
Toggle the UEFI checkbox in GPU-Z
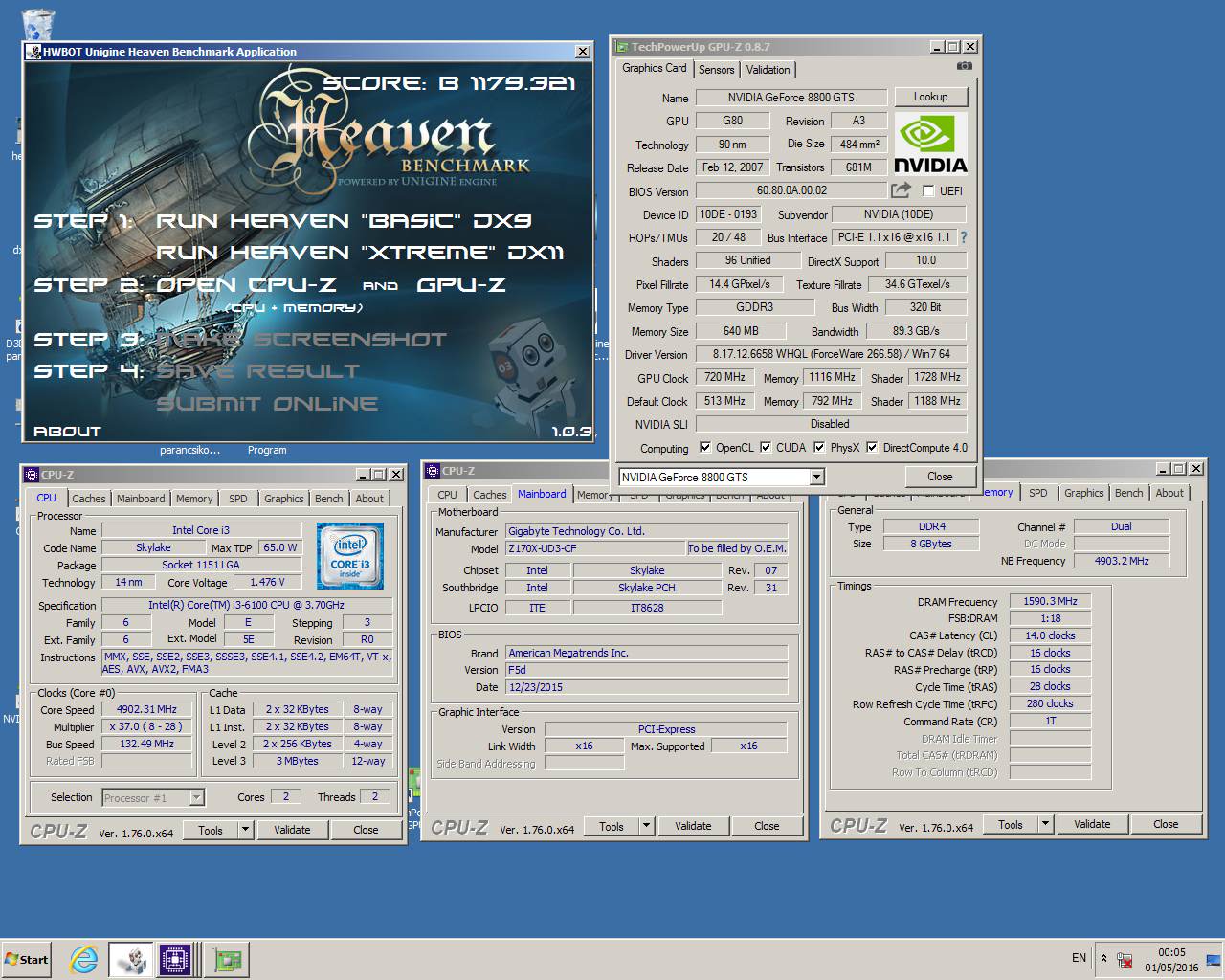[927, 191]
